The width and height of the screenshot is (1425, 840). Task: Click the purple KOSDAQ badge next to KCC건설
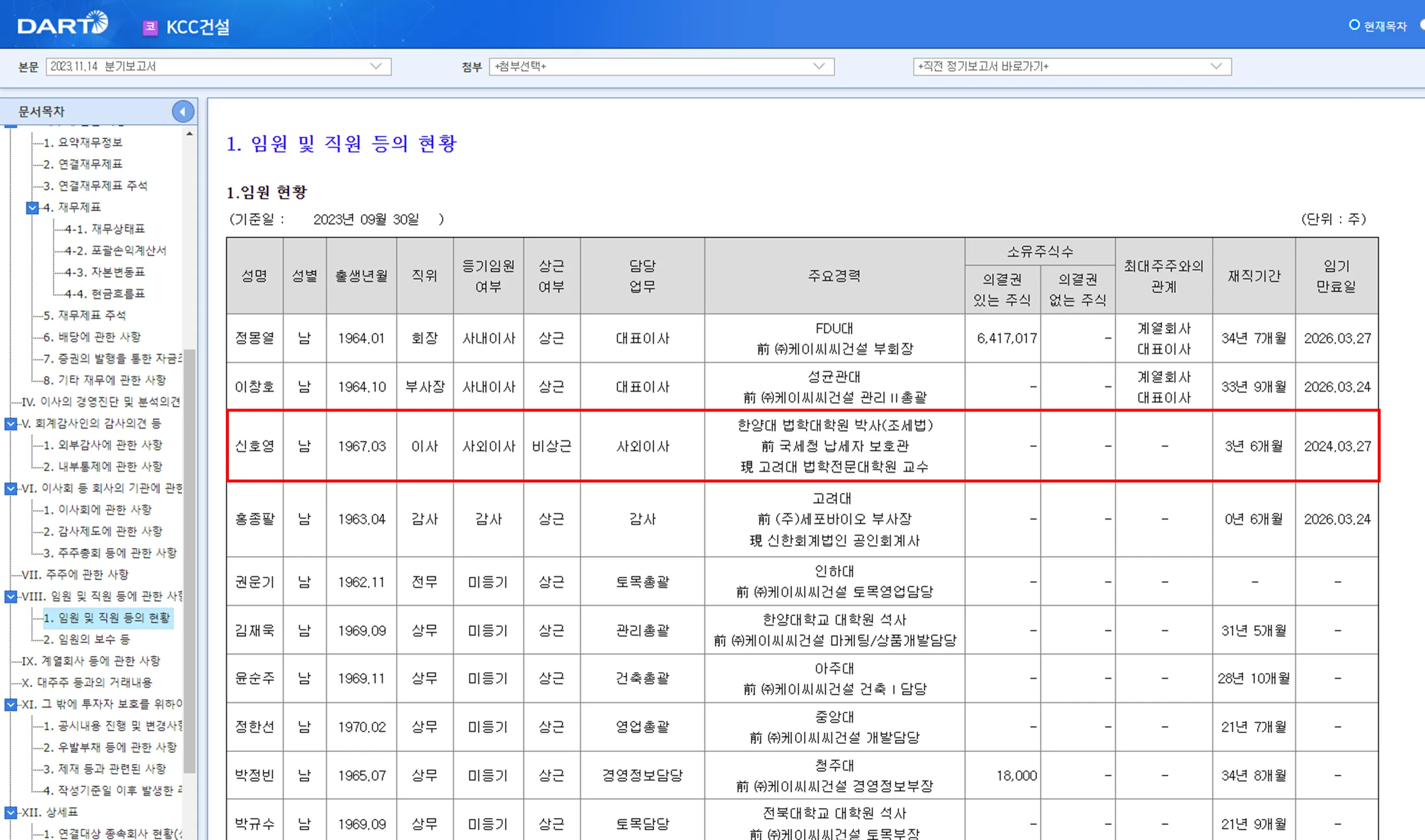pyautogui.click(x=150, y=27)
